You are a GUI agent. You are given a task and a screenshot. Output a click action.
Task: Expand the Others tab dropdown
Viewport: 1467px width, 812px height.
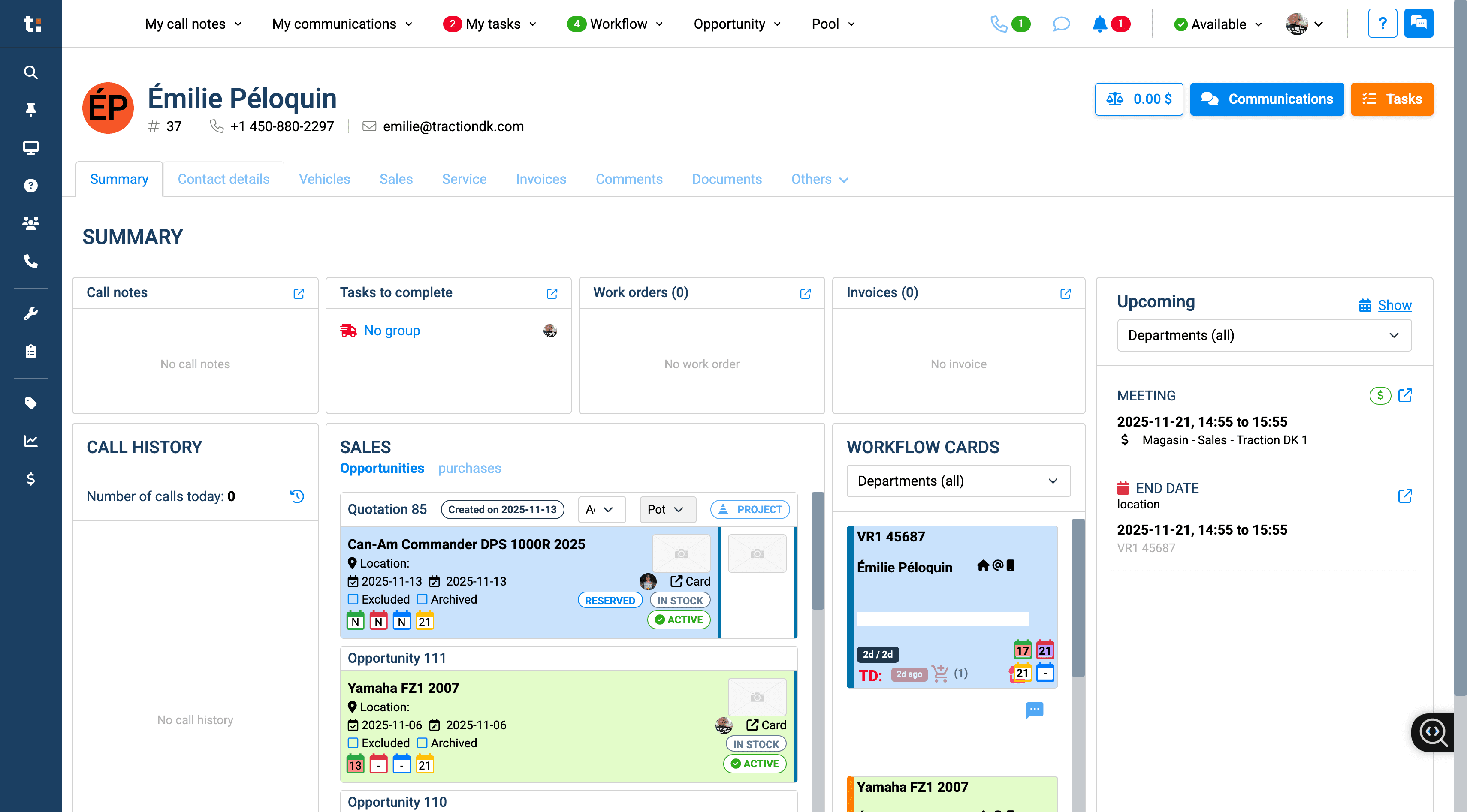(819, 179)
